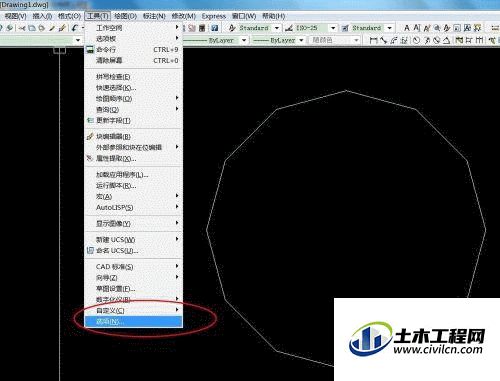
Task: Click the Copy toolbar icon
Action: click(x=32, y=28)
